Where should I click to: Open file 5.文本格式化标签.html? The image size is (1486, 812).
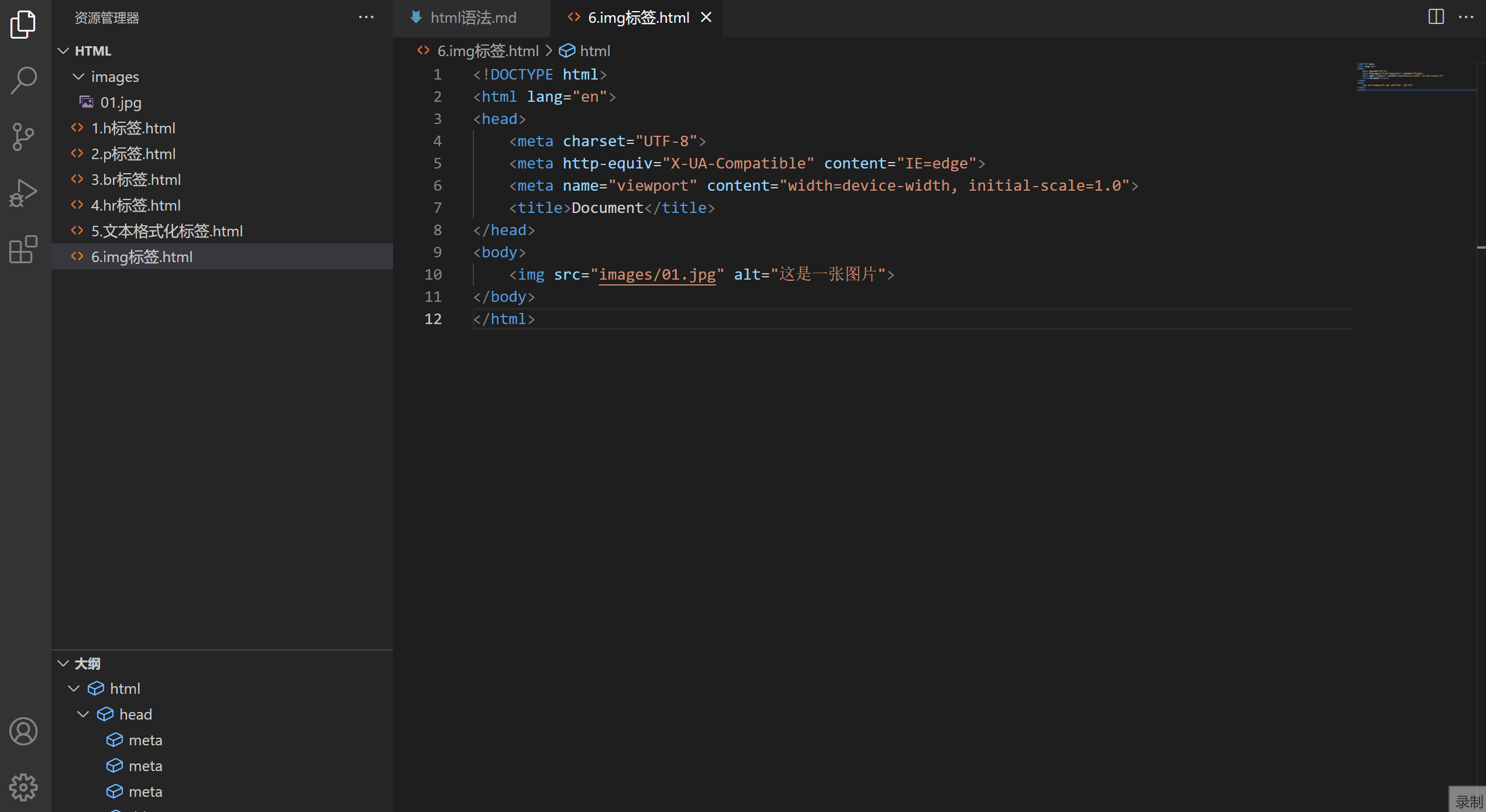click(166, 231)
